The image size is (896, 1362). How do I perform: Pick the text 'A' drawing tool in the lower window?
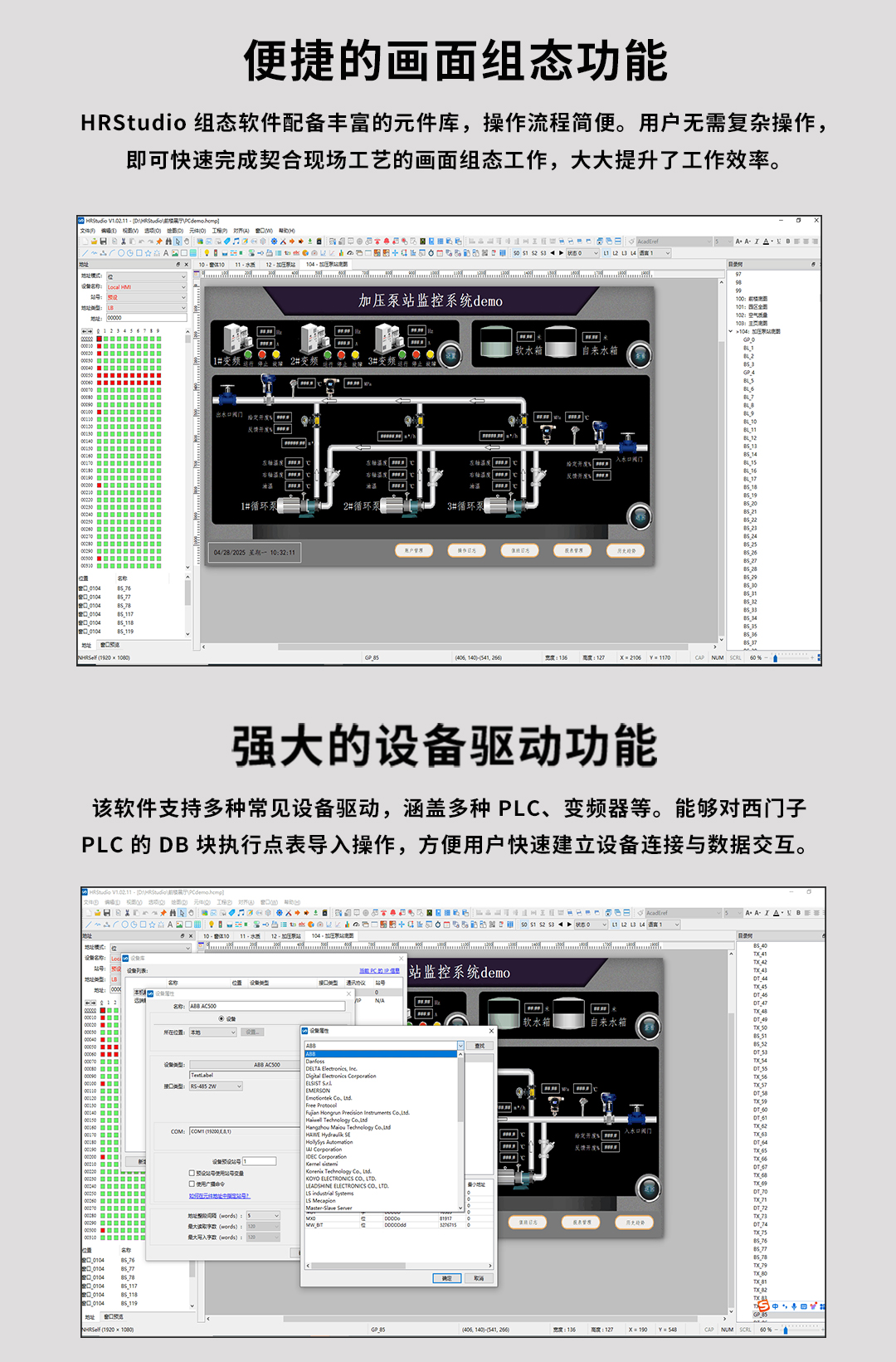click(x=170, y=925)
